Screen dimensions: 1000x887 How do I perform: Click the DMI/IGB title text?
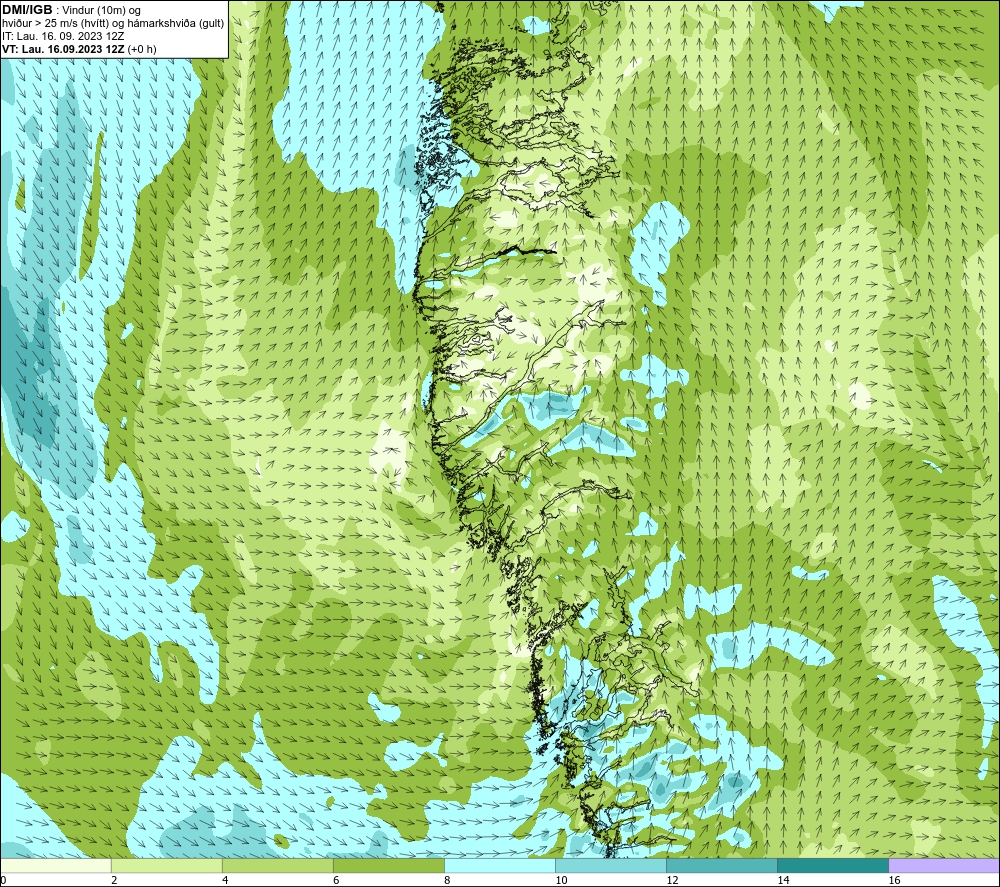pyautogui.click(x=27, y=10)
